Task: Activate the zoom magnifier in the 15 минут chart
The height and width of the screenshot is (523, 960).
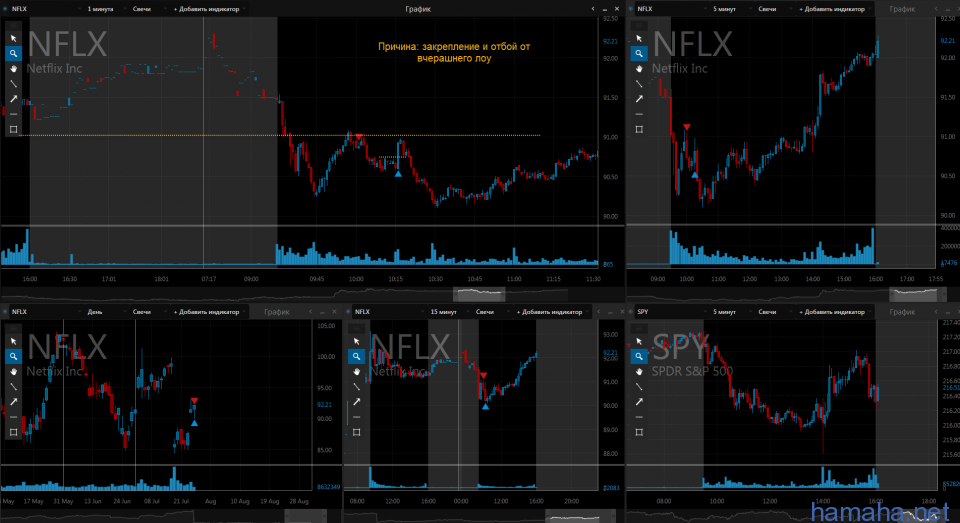Action: point(356,356)
